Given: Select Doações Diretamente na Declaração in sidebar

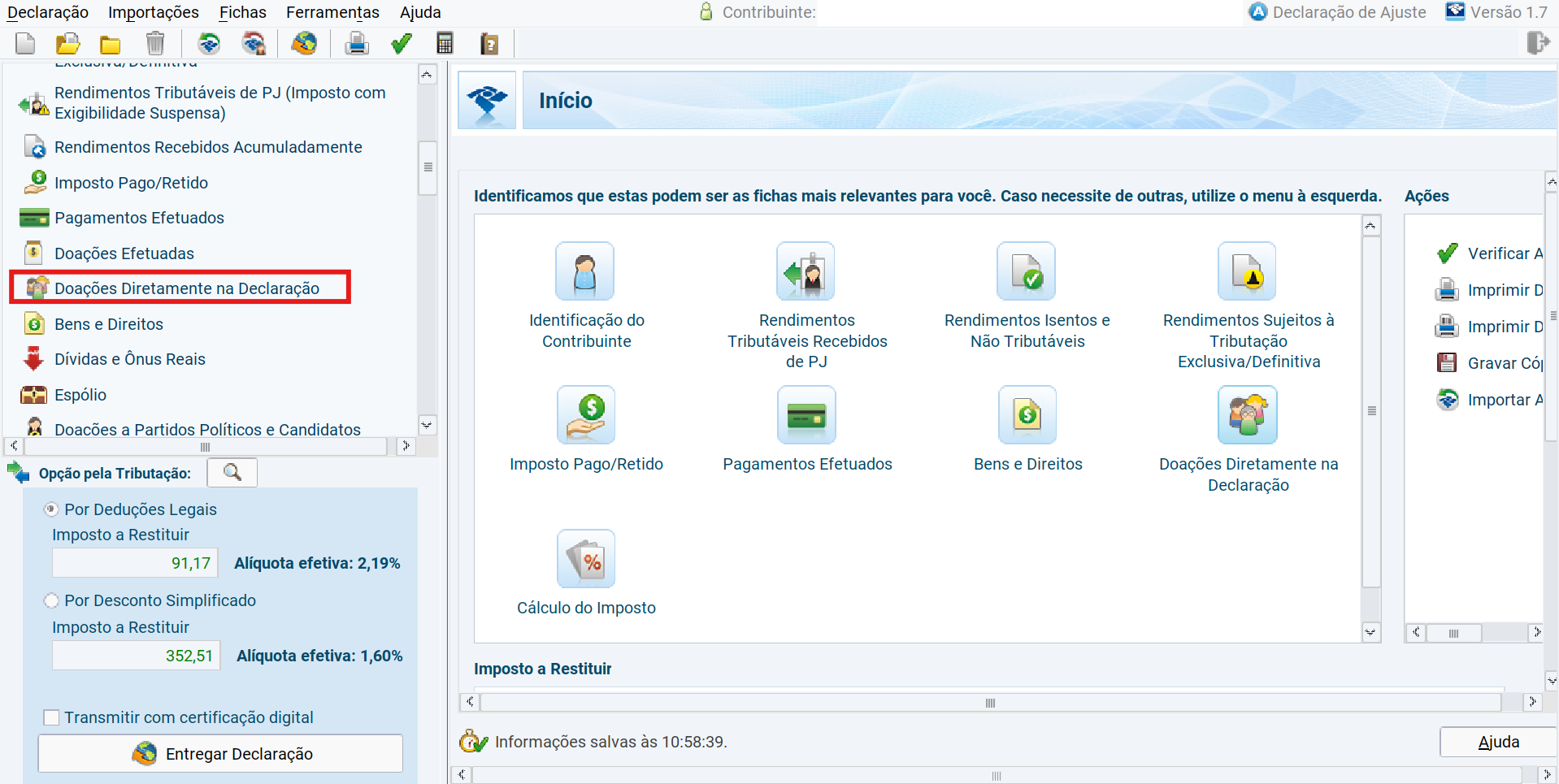Looking at the screenshot, I should (x=186, y=288).
